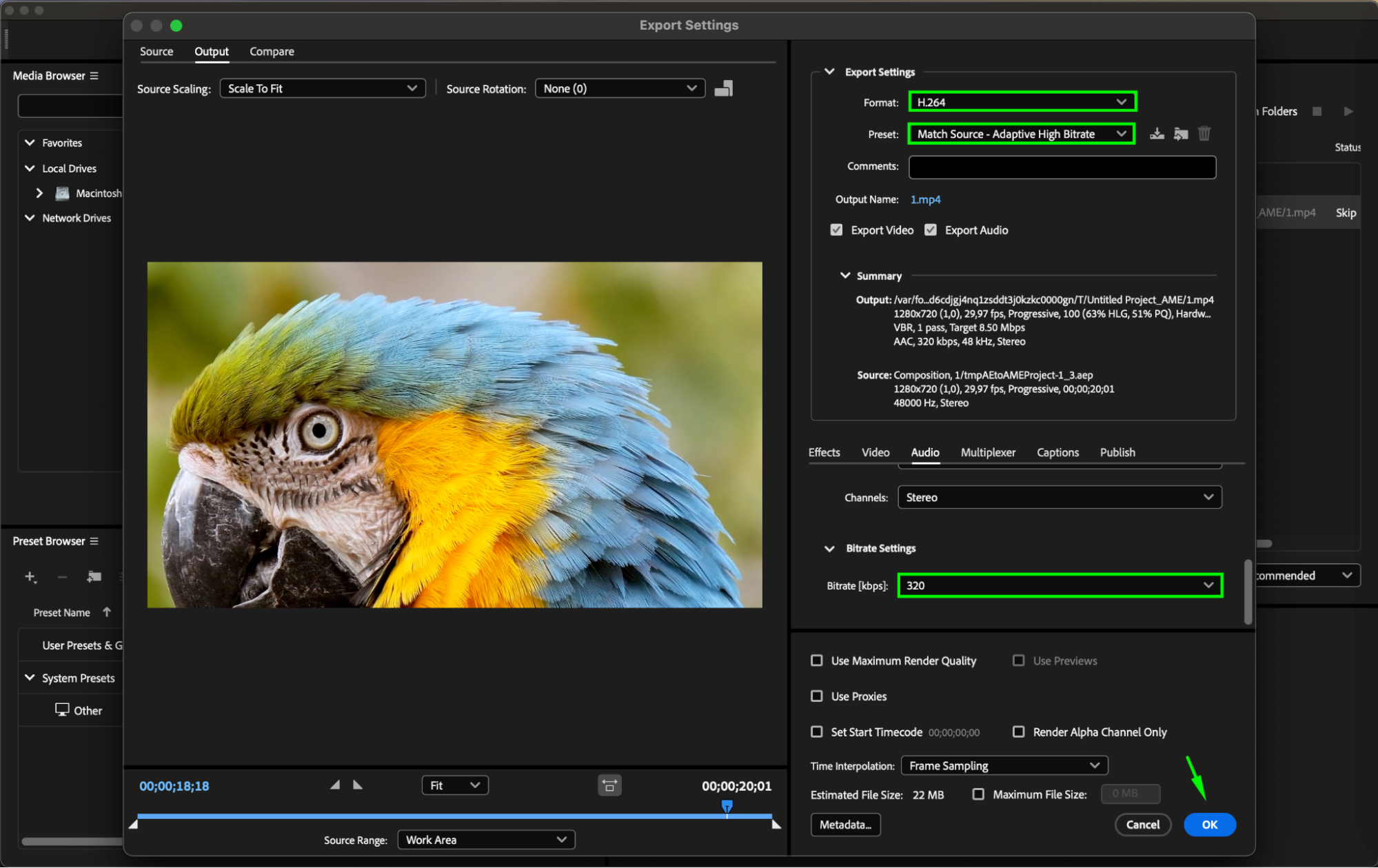This screenshot has height=868, width=1378.
Task: Toggle the Maximum File Size checkbox
Action: (x=978, y=794)
